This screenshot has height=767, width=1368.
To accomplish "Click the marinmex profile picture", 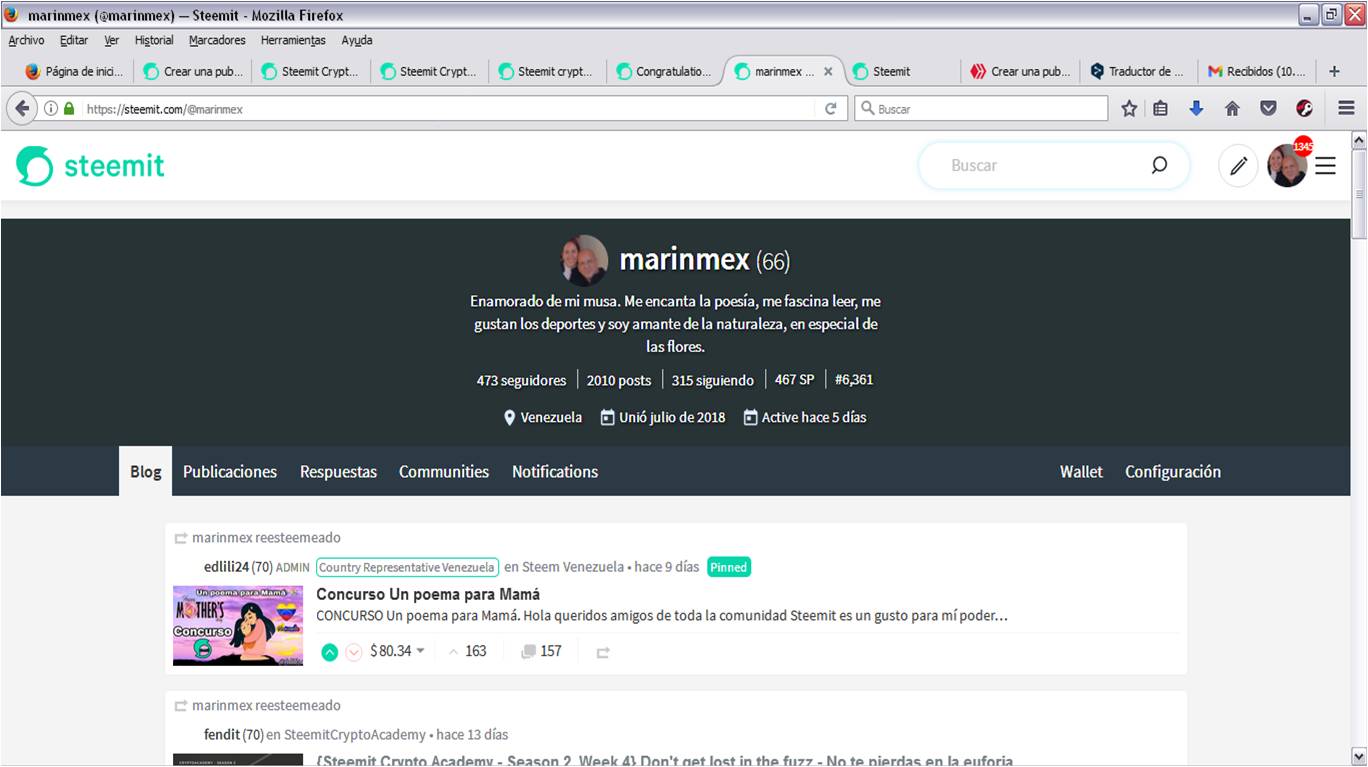I will 584,260.
